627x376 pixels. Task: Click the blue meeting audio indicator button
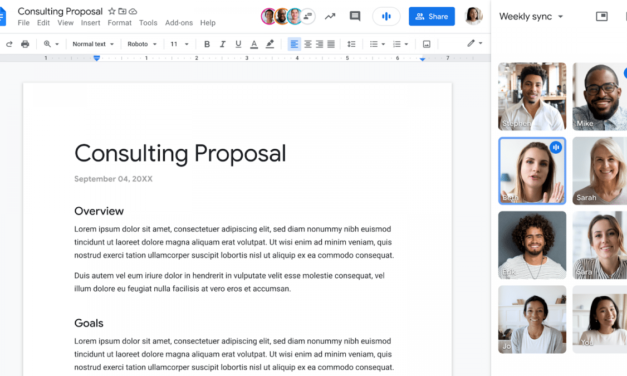coord(386,16)
